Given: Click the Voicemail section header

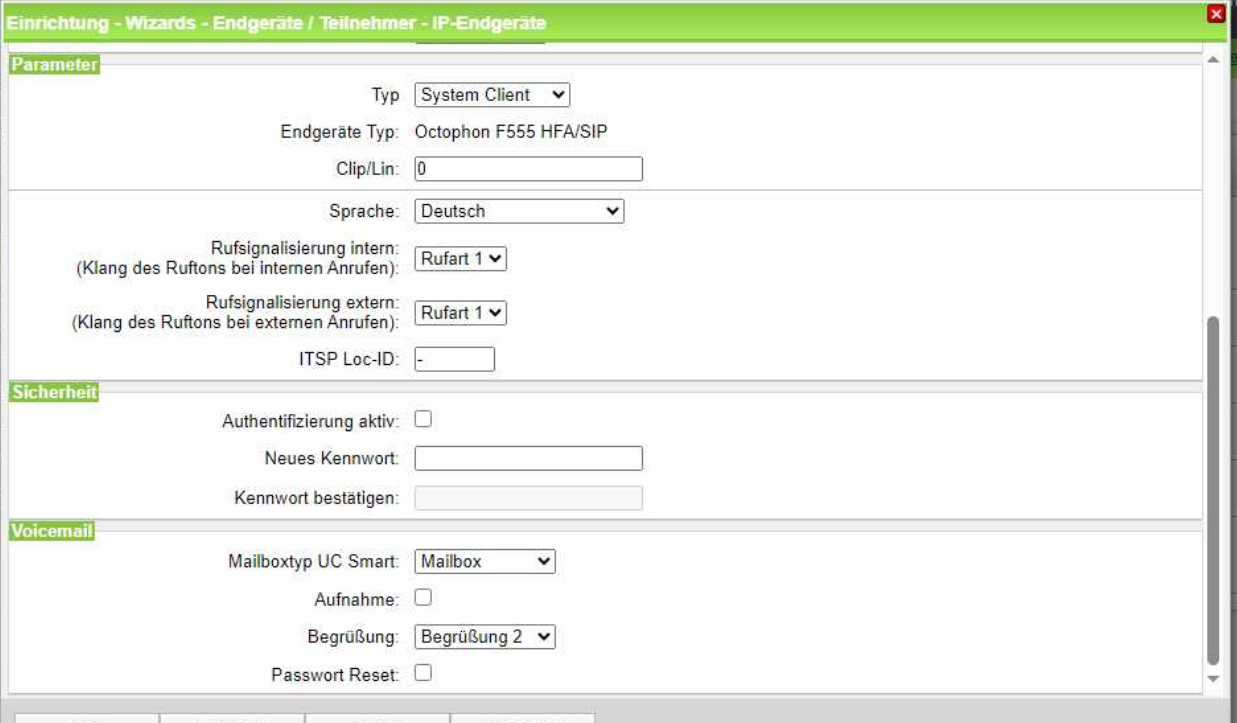Looking at the screenshot, I should [52, 532].
